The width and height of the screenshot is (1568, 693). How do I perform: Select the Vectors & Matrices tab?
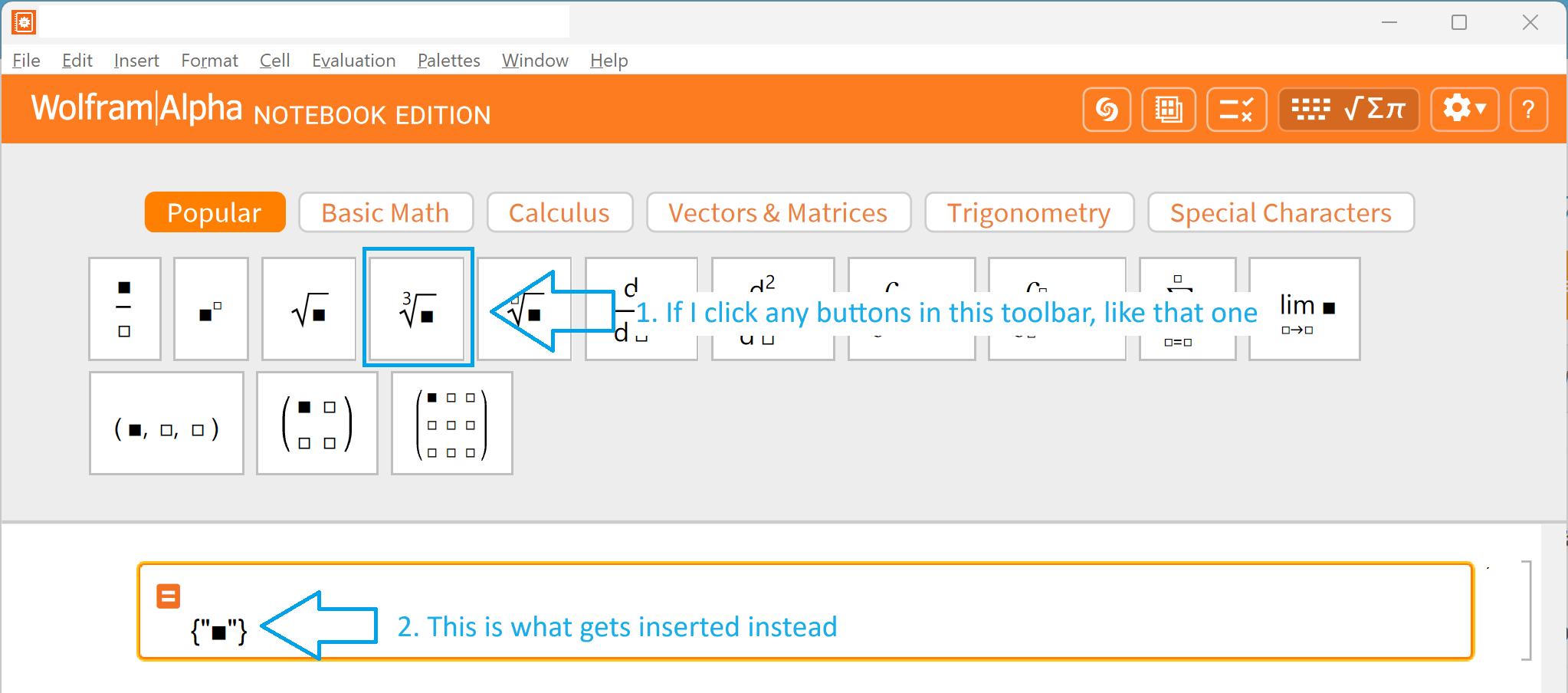coord(779,212)
